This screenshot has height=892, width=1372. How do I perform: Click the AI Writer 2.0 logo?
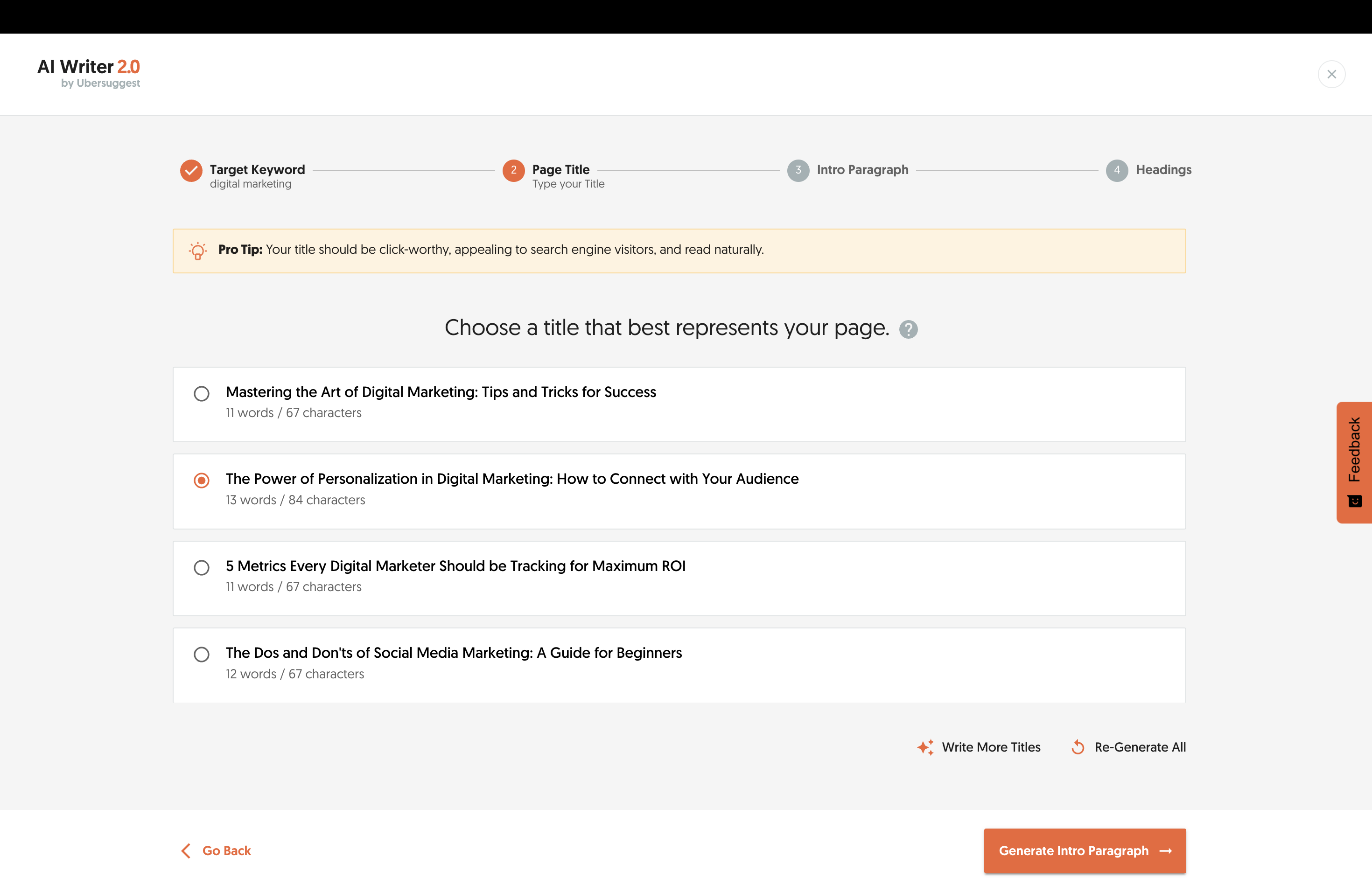(88, 73)
